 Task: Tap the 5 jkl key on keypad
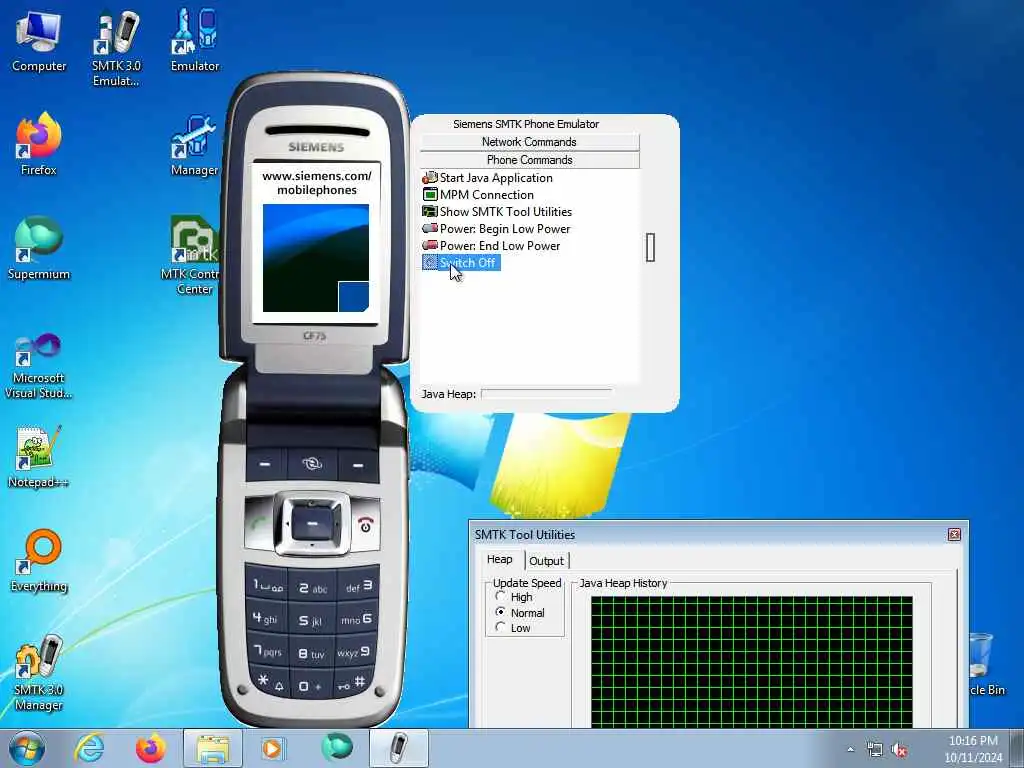click(x=312, y=620)
